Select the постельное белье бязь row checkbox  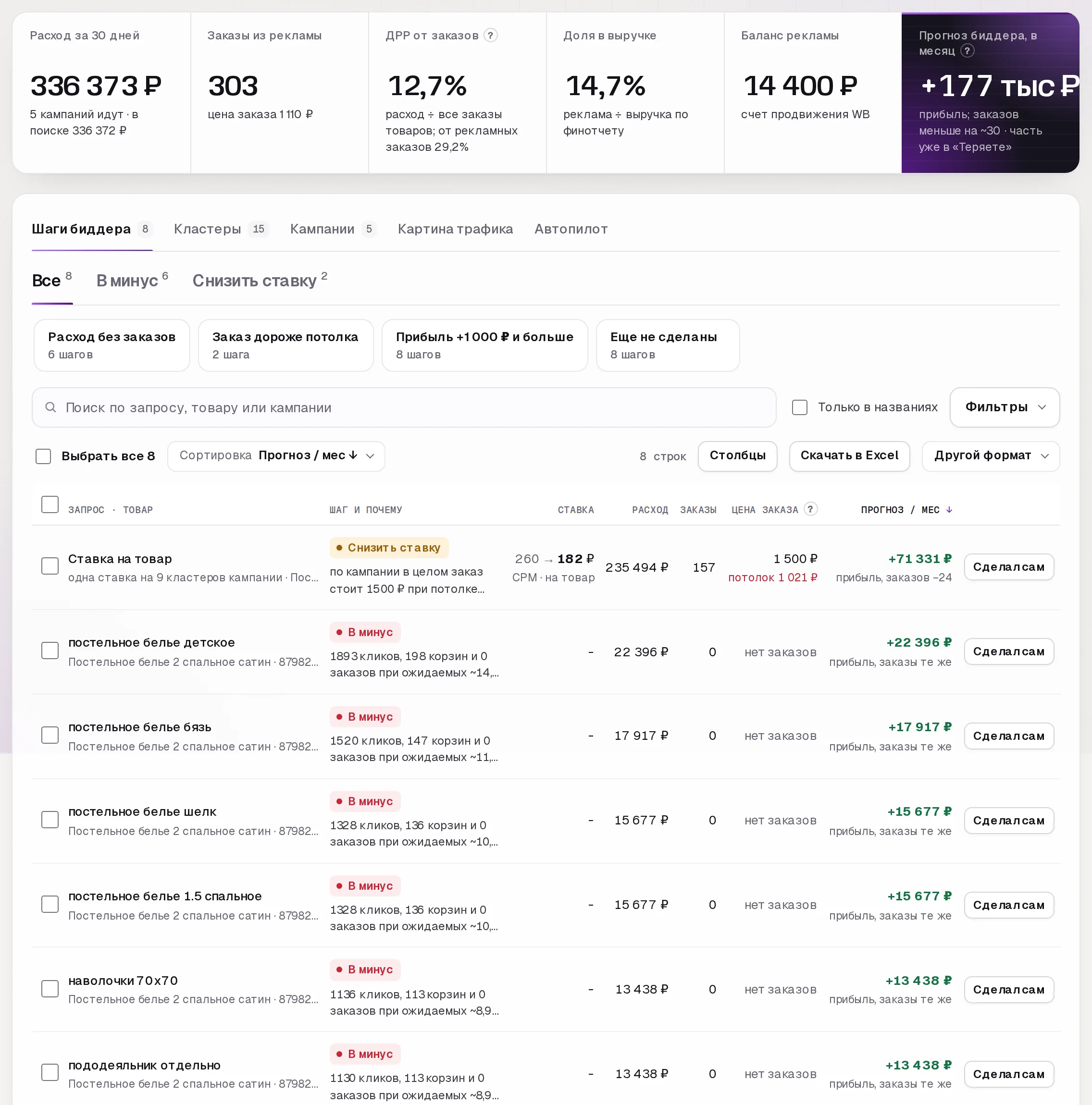tap(50, 736)
